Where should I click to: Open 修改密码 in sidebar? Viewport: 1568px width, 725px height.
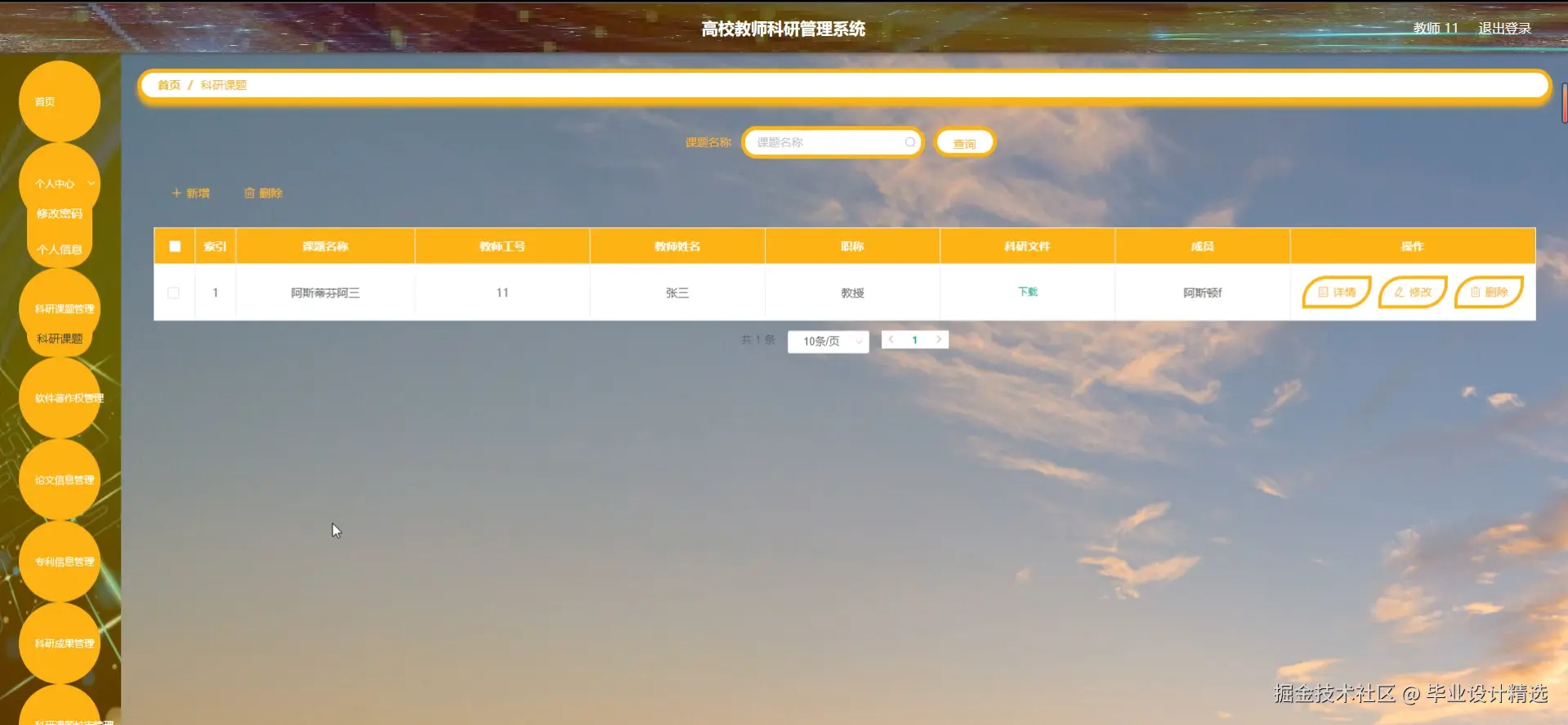(x=60, y=213)
